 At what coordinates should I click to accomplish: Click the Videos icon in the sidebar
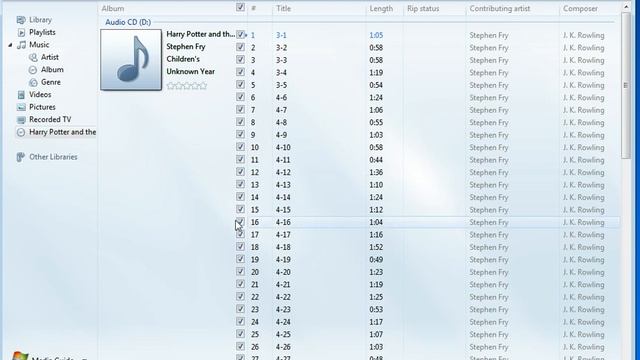click(21, 95)
